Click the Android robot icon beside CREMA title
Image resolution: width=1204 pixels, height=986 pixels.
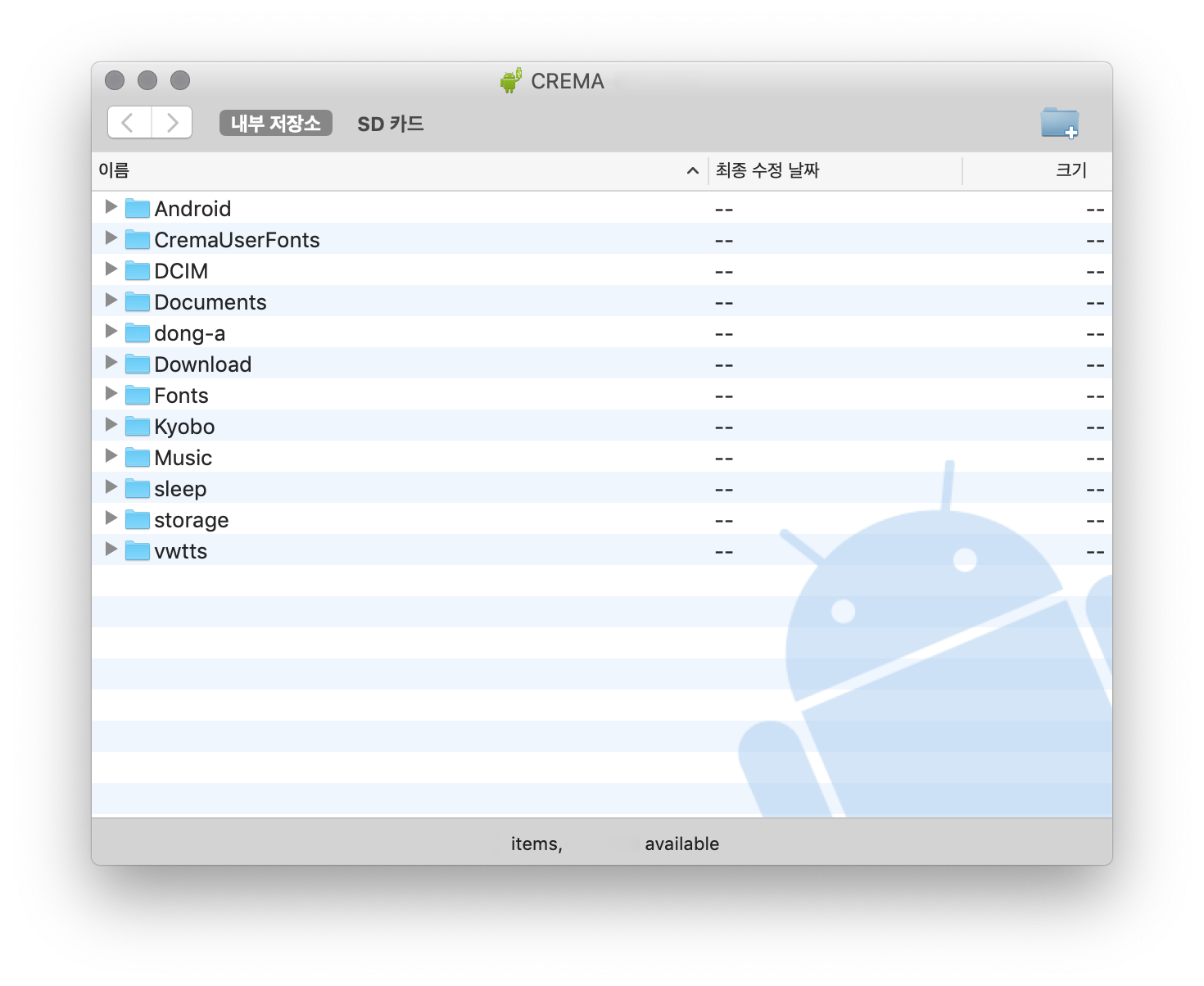tap(511, 80)
